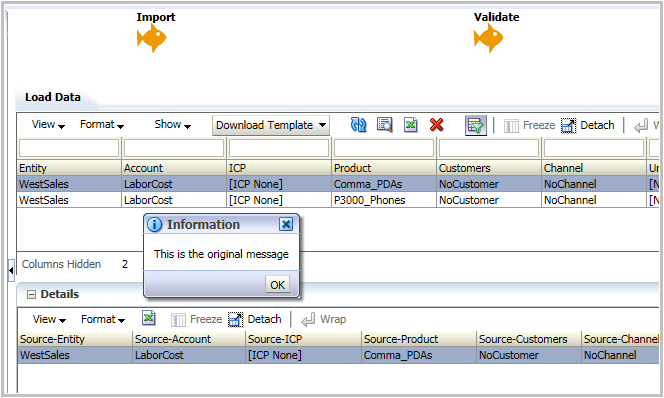This screenshot has width=664, height=398.
Task: Sort by Entity column header
Action: 69,168
